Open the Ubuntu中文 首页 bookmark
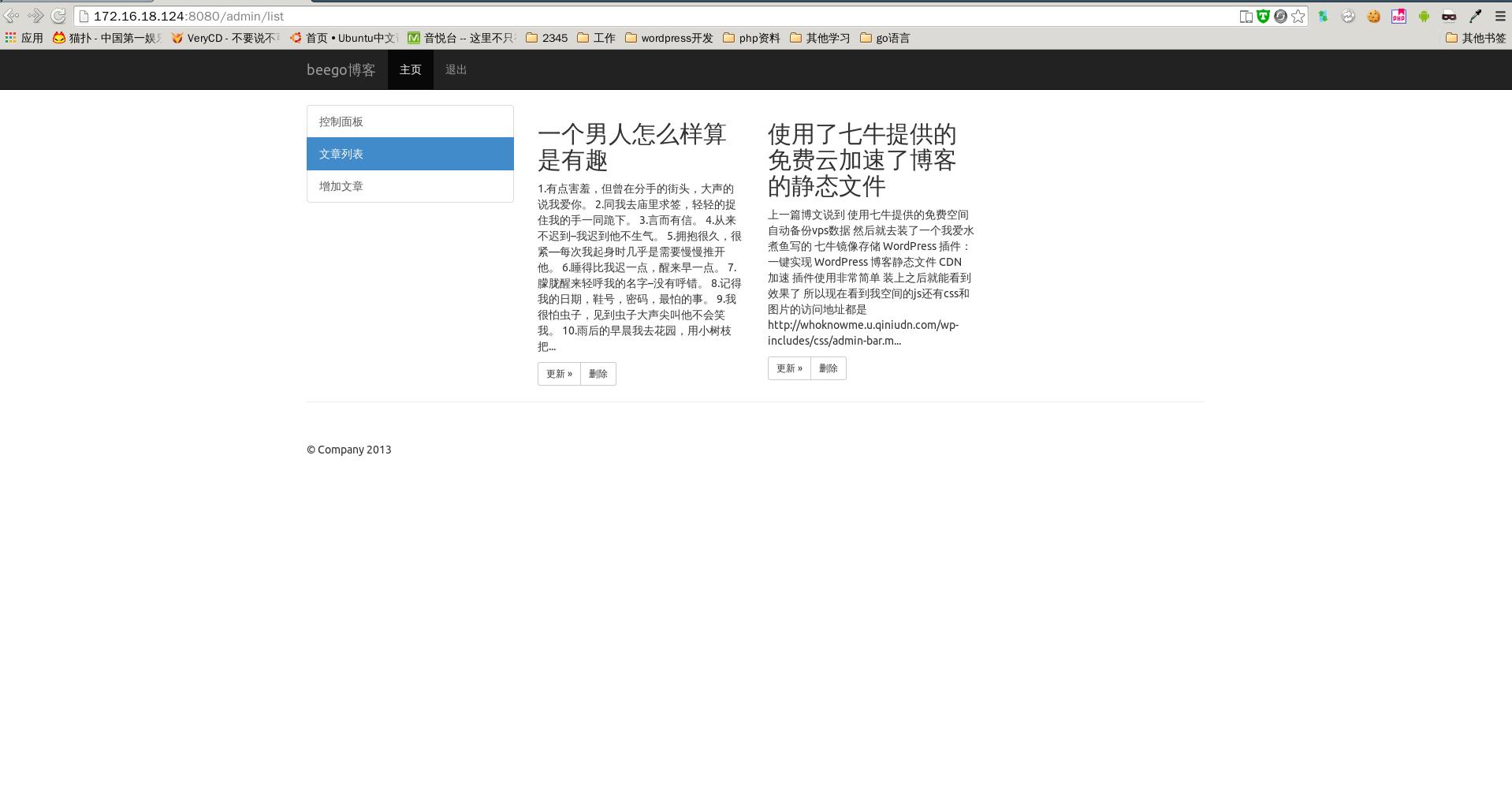Screen dimensions: 1512x810 pos(344,38)
